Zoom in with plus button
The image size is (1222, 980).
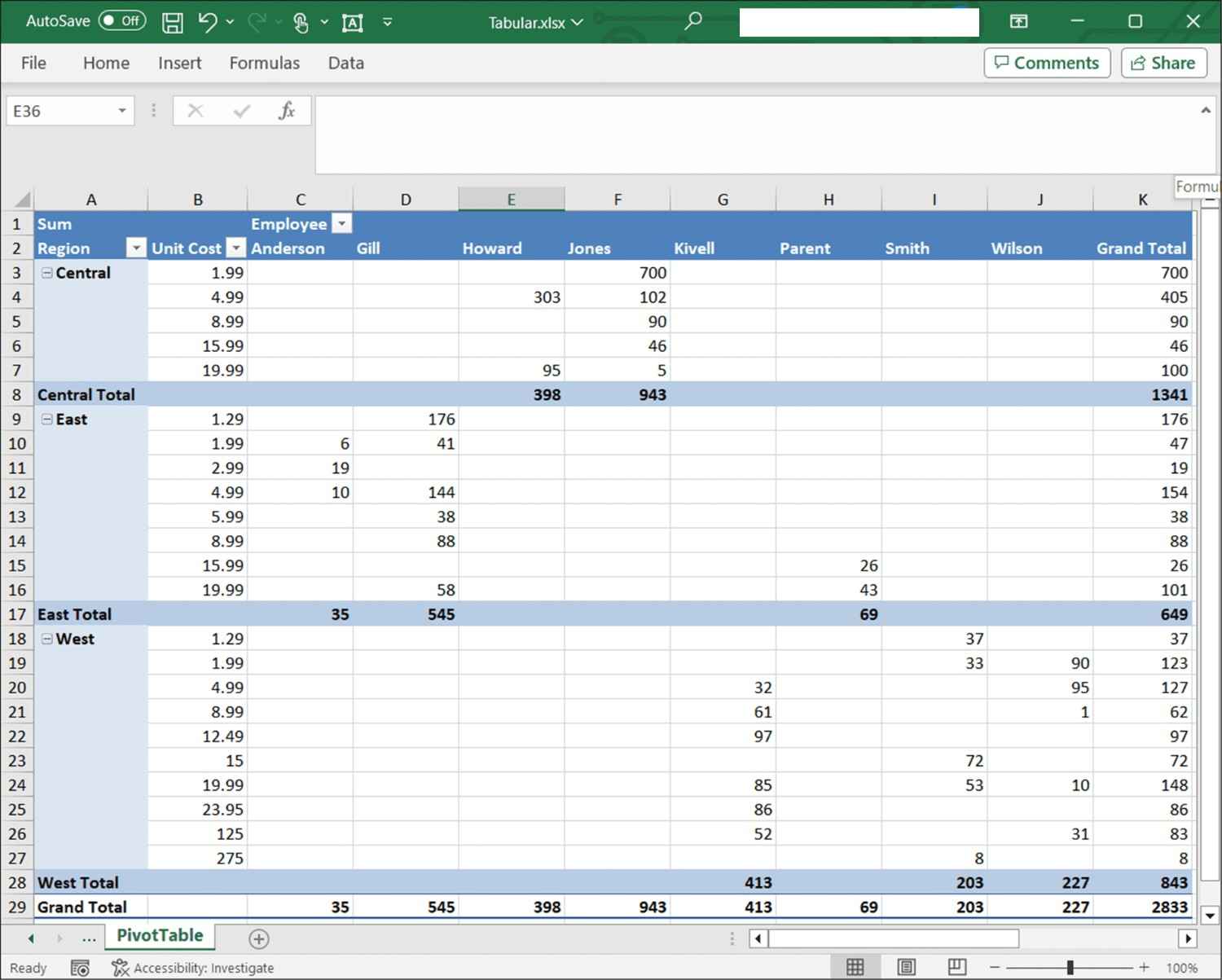pos(1144,967)
